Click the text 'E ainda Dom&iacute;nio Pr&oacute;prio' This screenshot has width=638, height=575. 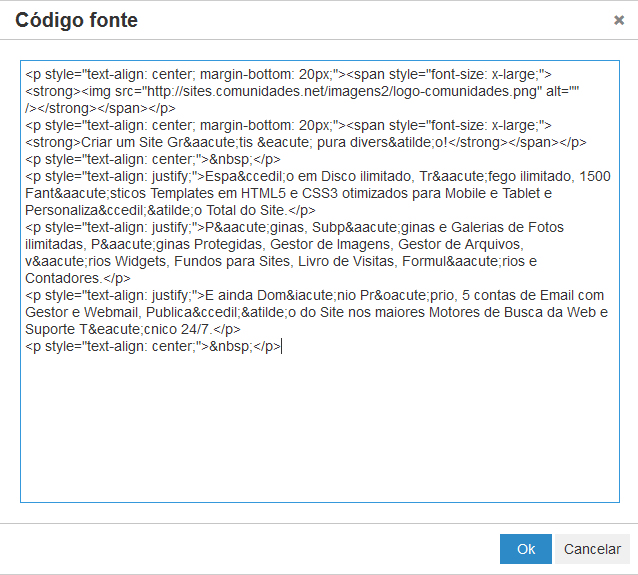(x=330, y=295)
